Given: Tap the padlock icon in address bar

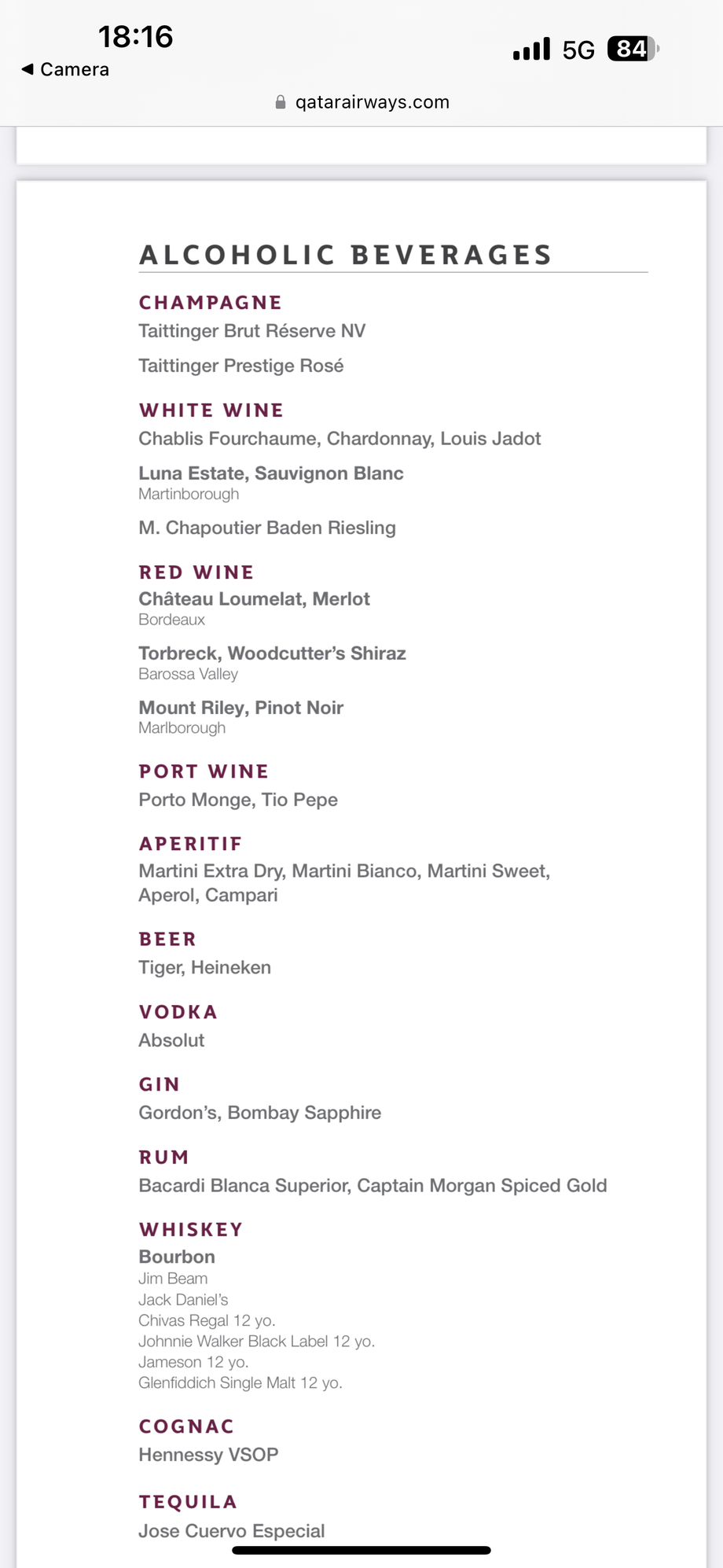Looking at the screenshot, I should click(281, 102).
